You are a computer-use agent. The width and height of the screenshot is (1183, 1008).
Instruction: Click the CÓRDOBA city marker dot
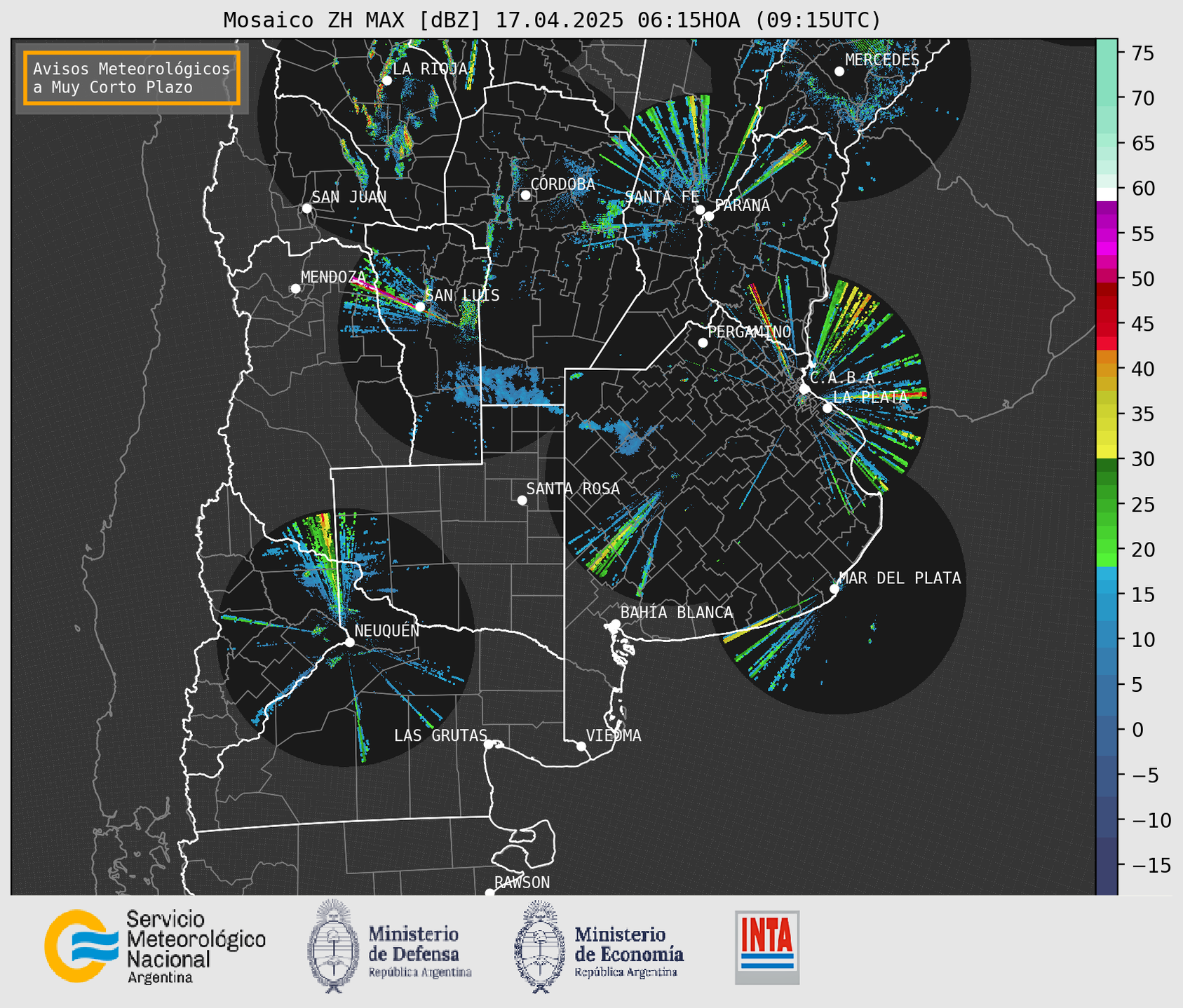(x=525, y=195)
